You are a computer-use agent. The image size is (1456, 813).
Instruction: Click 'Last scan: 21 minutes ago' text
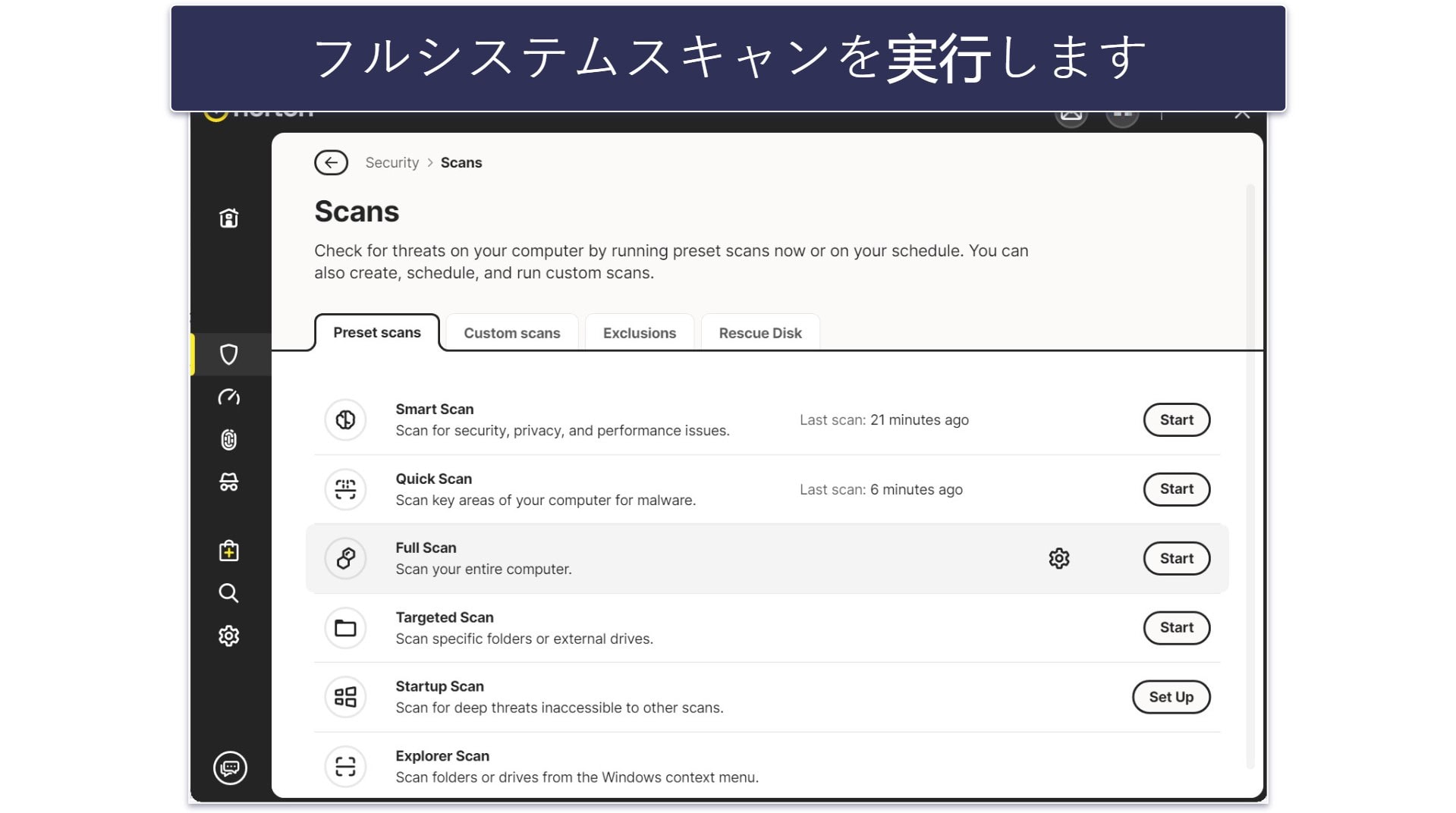[x=884, y=419]
